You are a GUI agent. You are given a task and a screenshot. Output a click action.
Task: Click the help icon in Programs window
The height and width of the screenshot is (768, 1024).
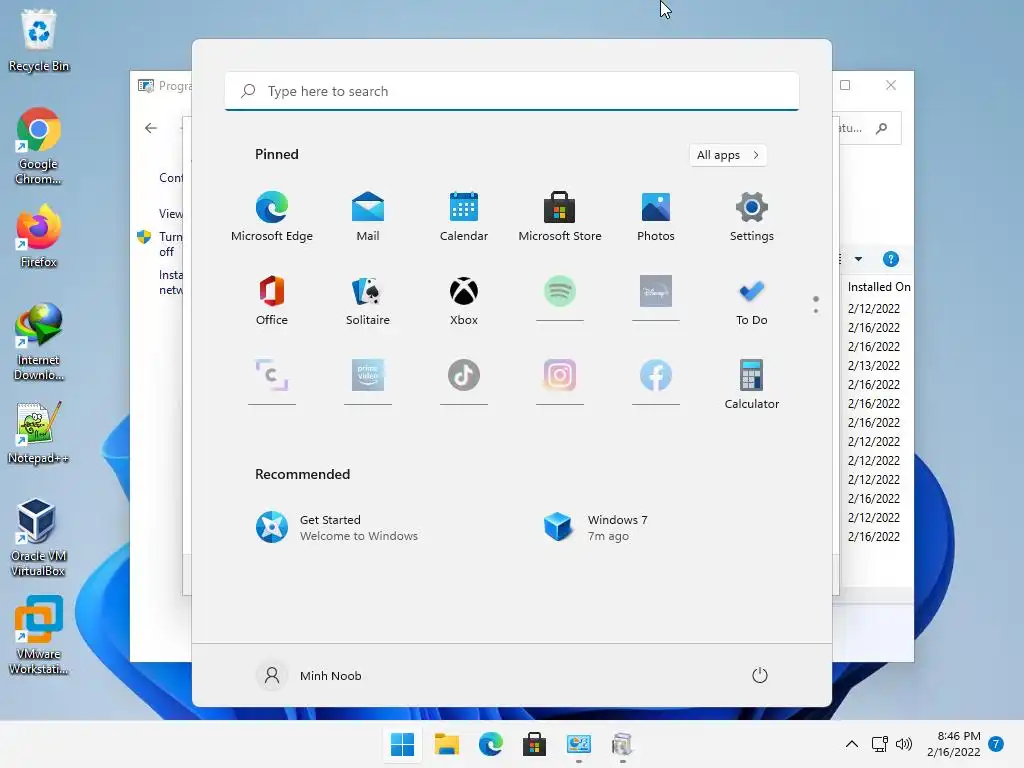tap(891, 259)
